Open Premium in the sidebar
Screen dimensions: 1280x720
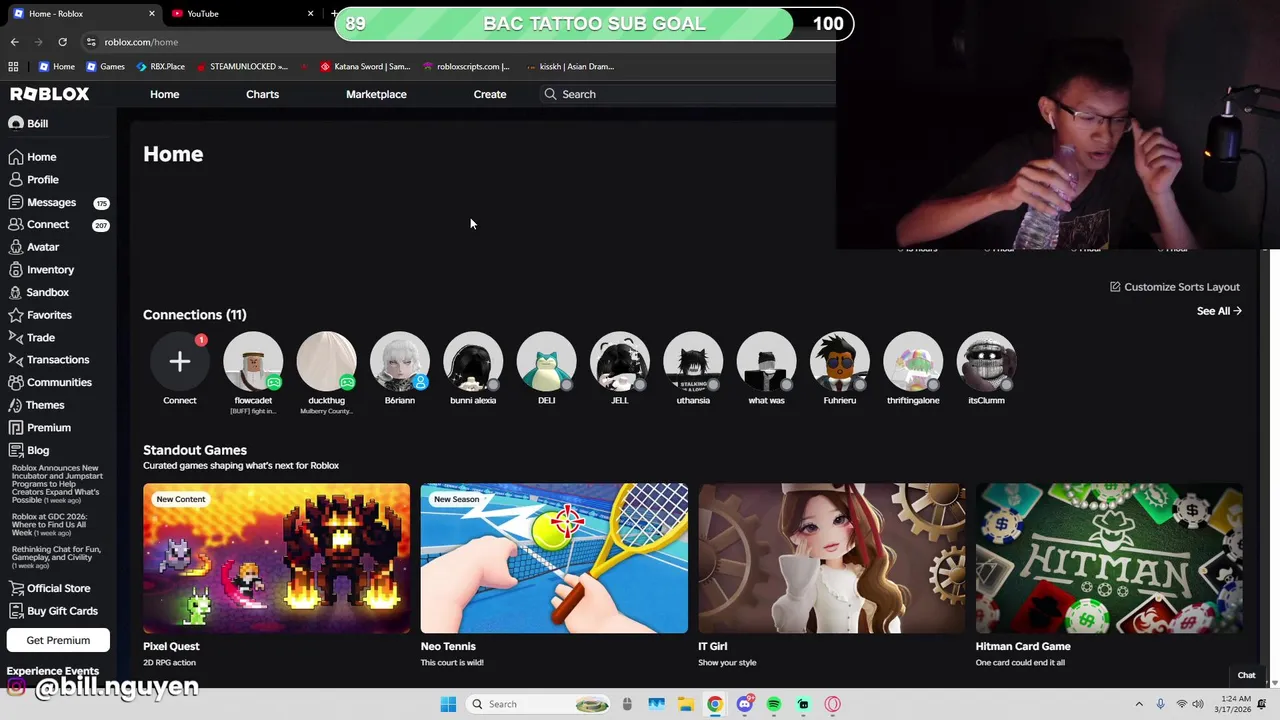(x=39, y=428)
